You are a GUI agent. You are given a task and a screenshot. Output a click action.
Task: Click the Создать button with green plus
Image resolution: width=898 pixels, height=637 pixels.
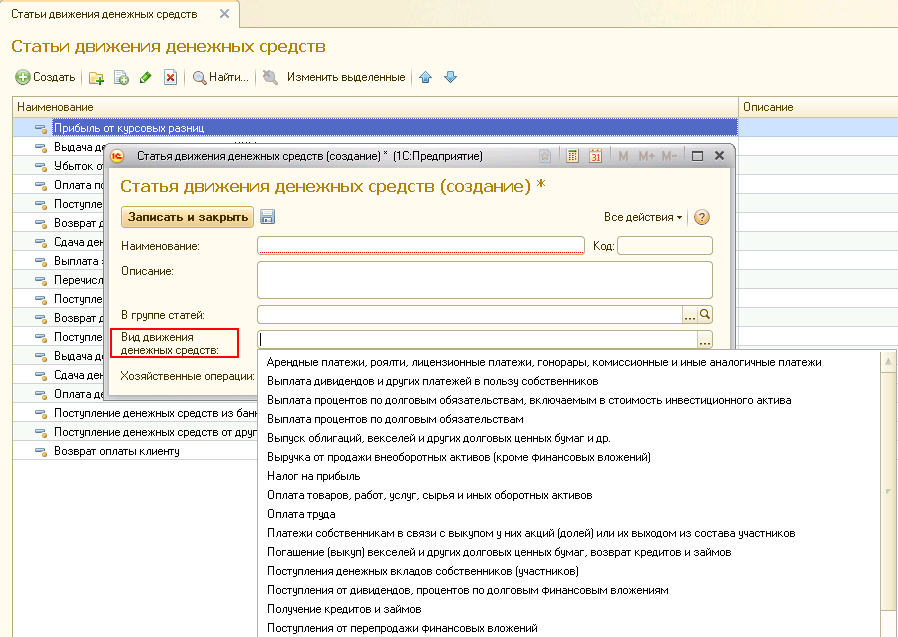[x=45, y=77]
